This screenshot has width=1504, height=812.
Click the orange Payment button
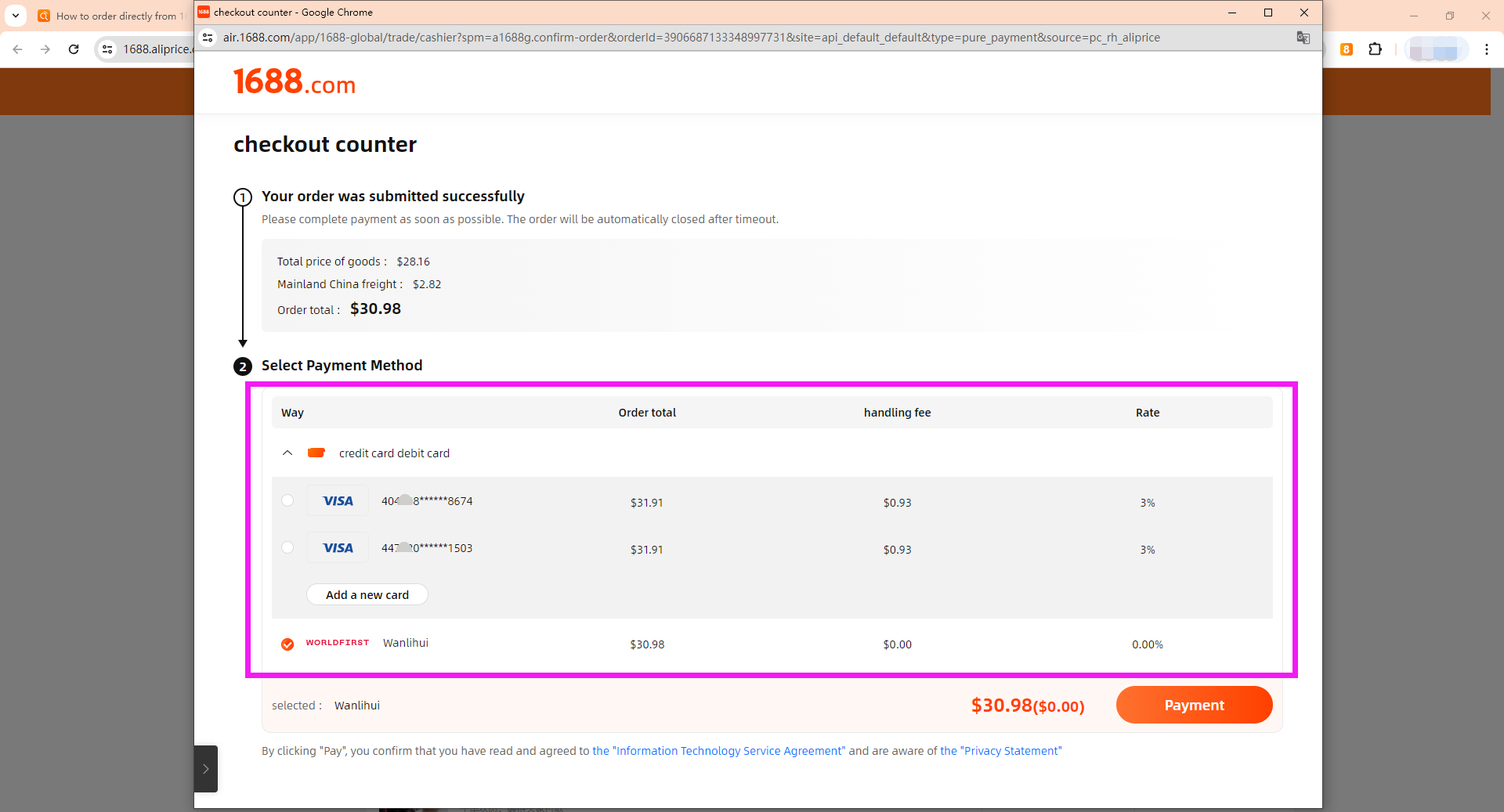(1194, 705)
